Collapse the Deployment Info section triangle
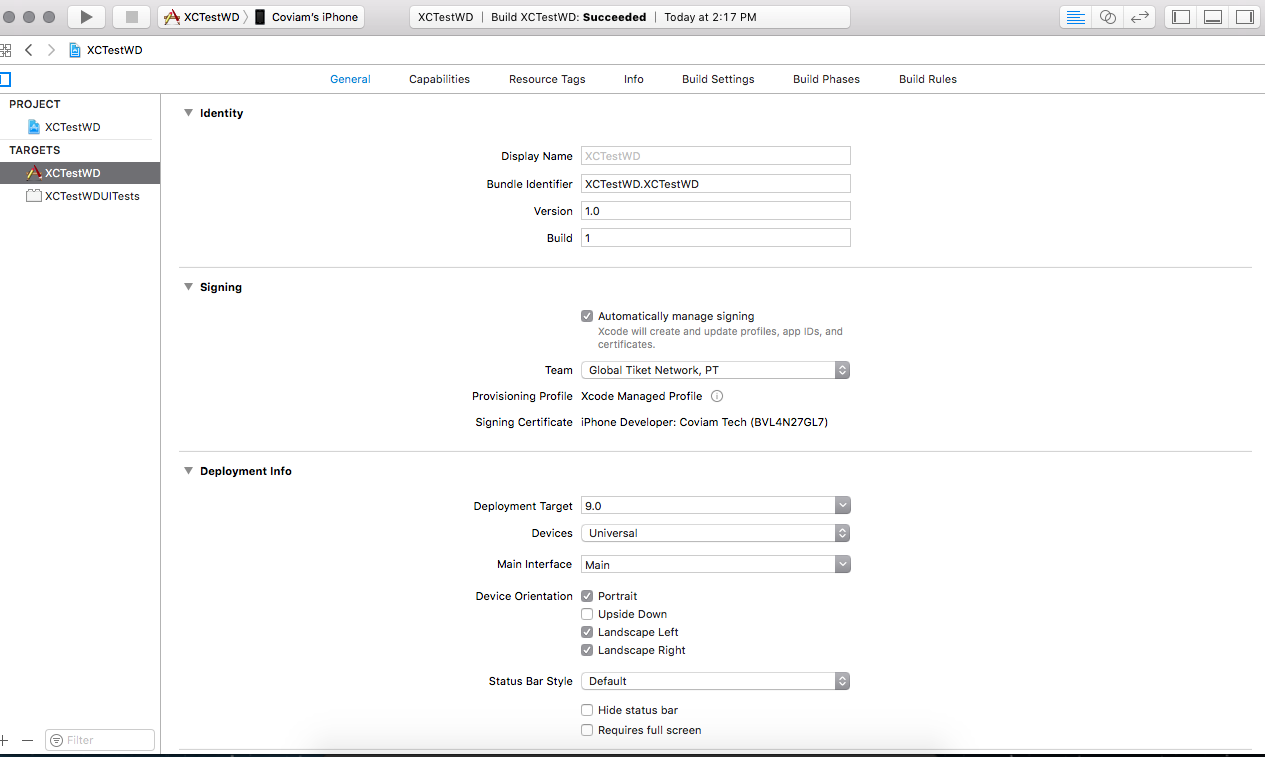This screenshot has width=1265, height=757. pos(188,471)
